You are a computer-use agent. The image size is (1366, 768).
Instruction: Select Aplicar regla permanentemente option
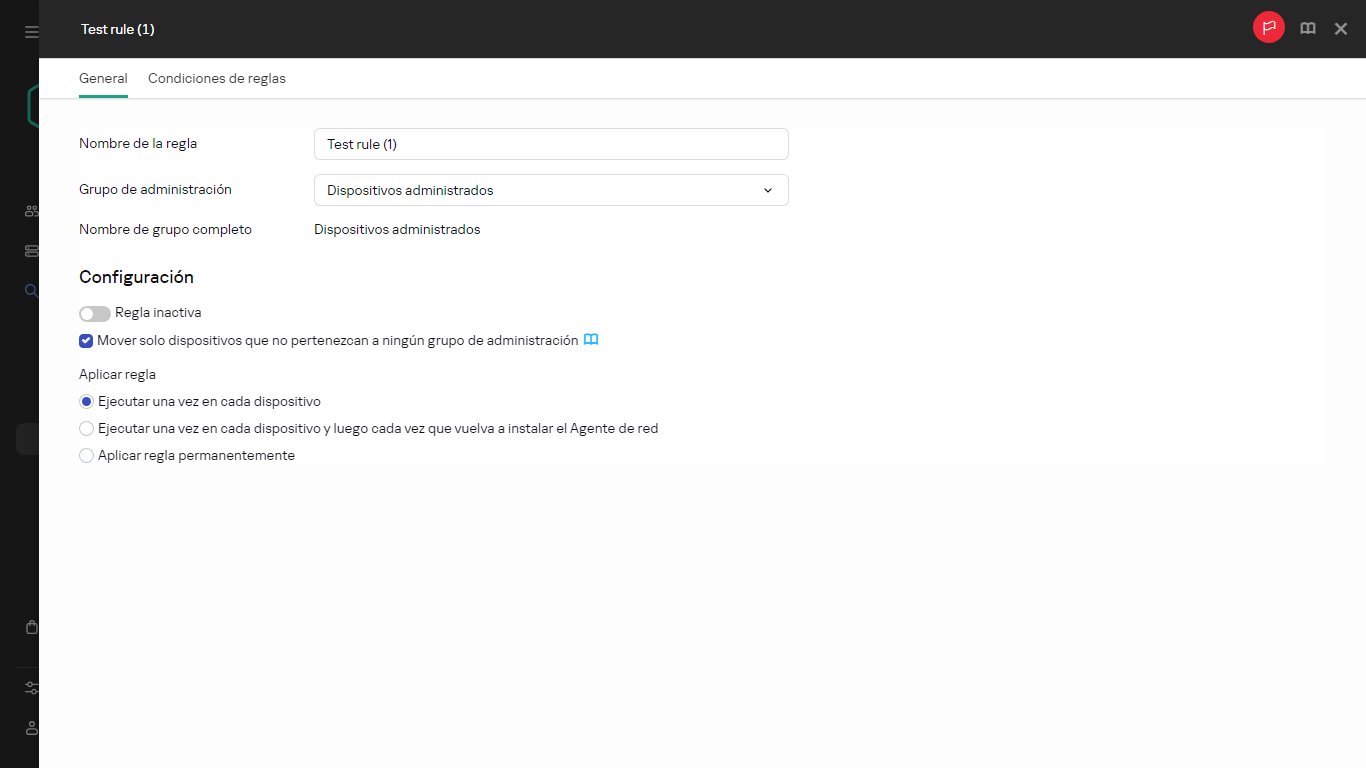[x=87, y=456]
